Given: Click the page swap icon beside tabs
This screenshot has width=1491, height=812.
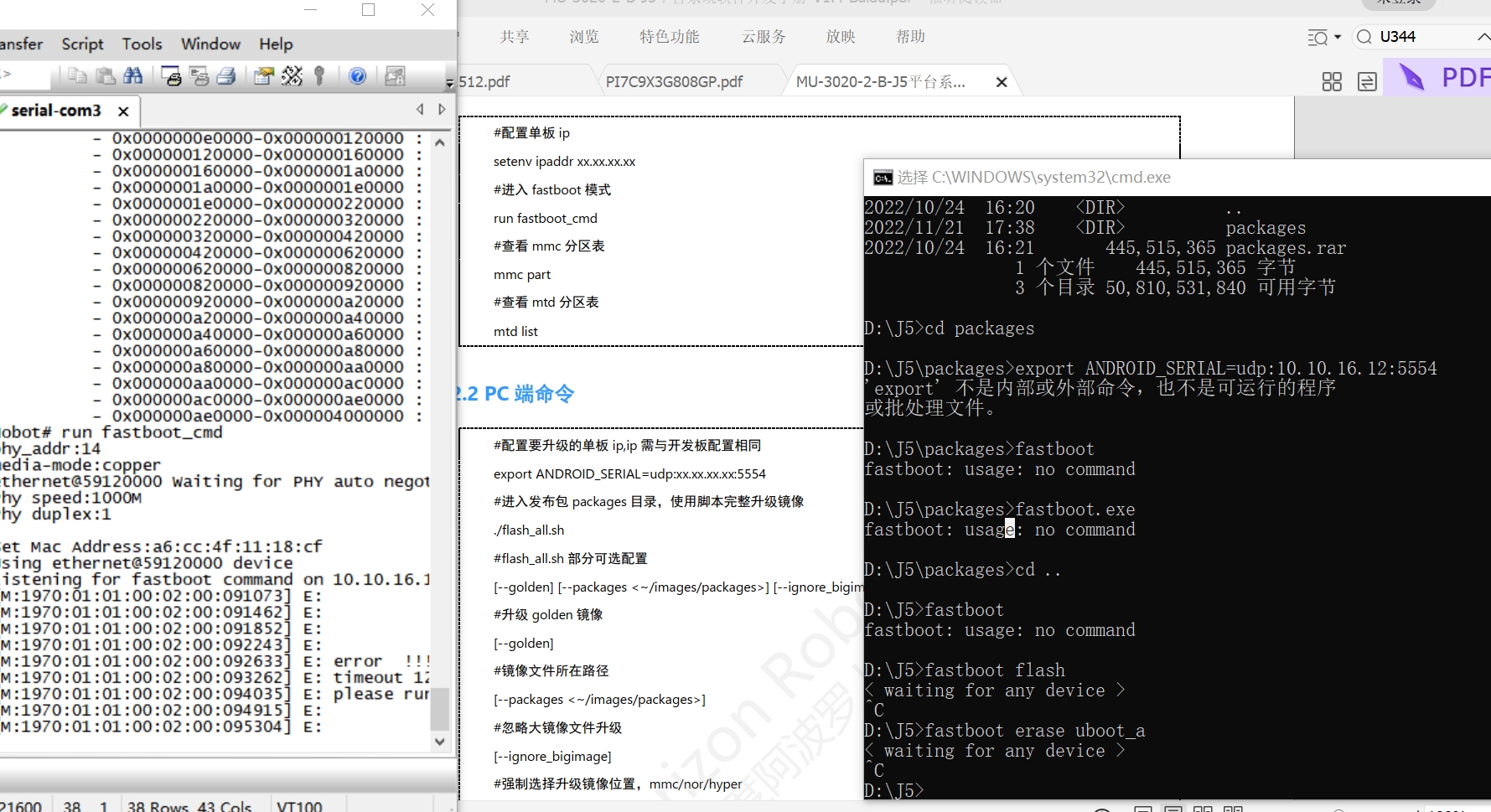Looking at the screenshot, I should point(1367,81).
